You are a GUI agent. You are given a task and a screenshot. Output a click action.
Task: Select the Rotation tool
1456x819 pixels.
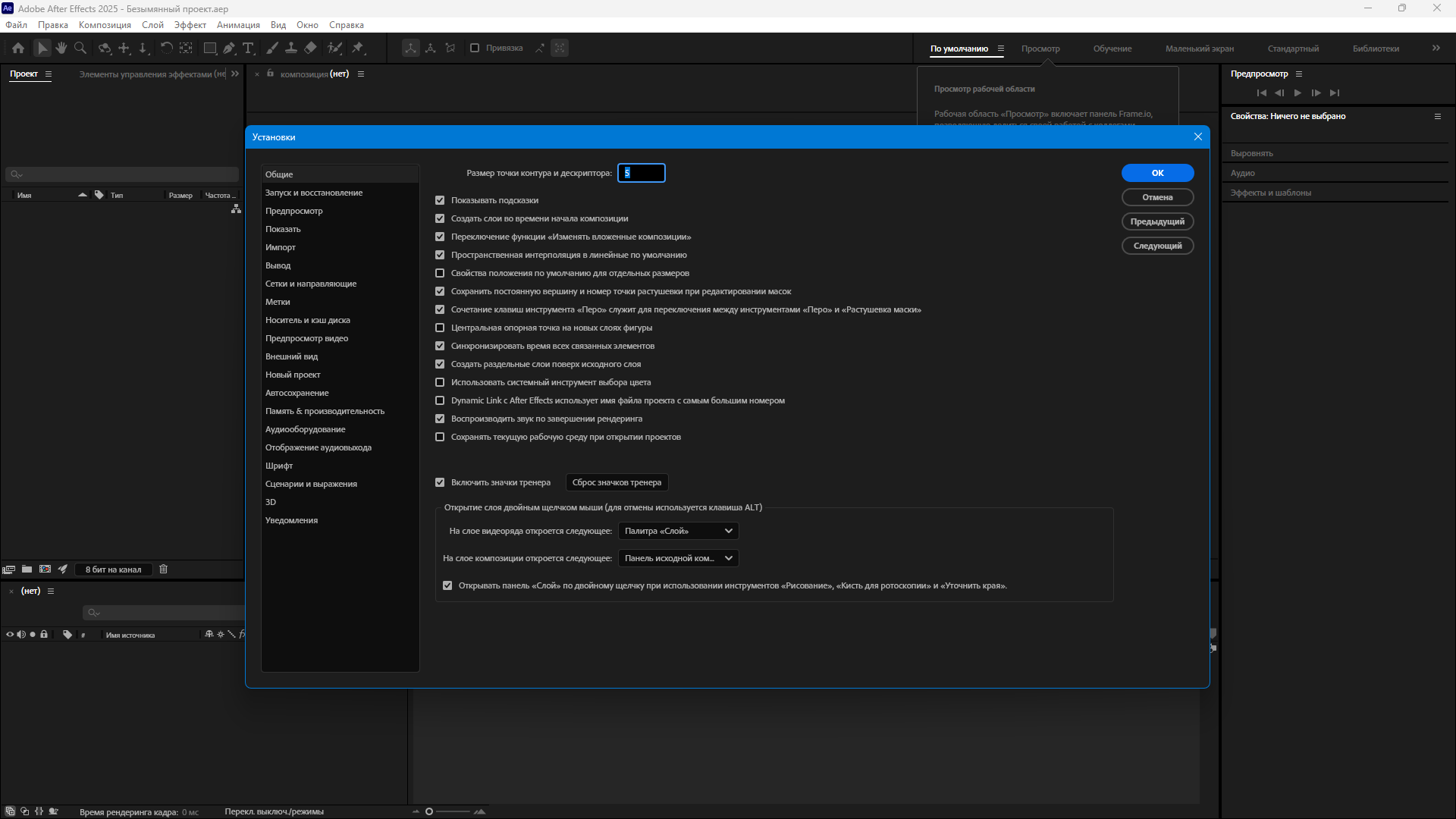pos(167,48)
